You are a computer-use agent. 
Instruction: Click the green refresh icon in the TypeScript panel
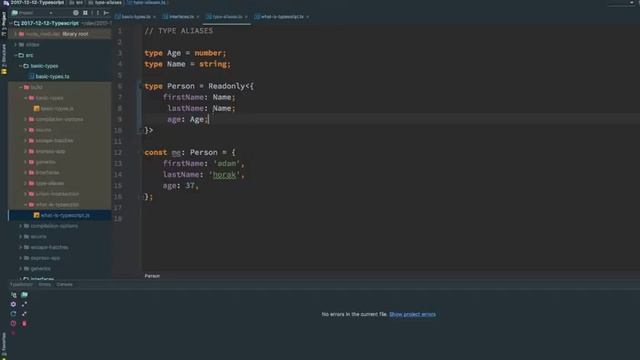click(x=13, y=314)
